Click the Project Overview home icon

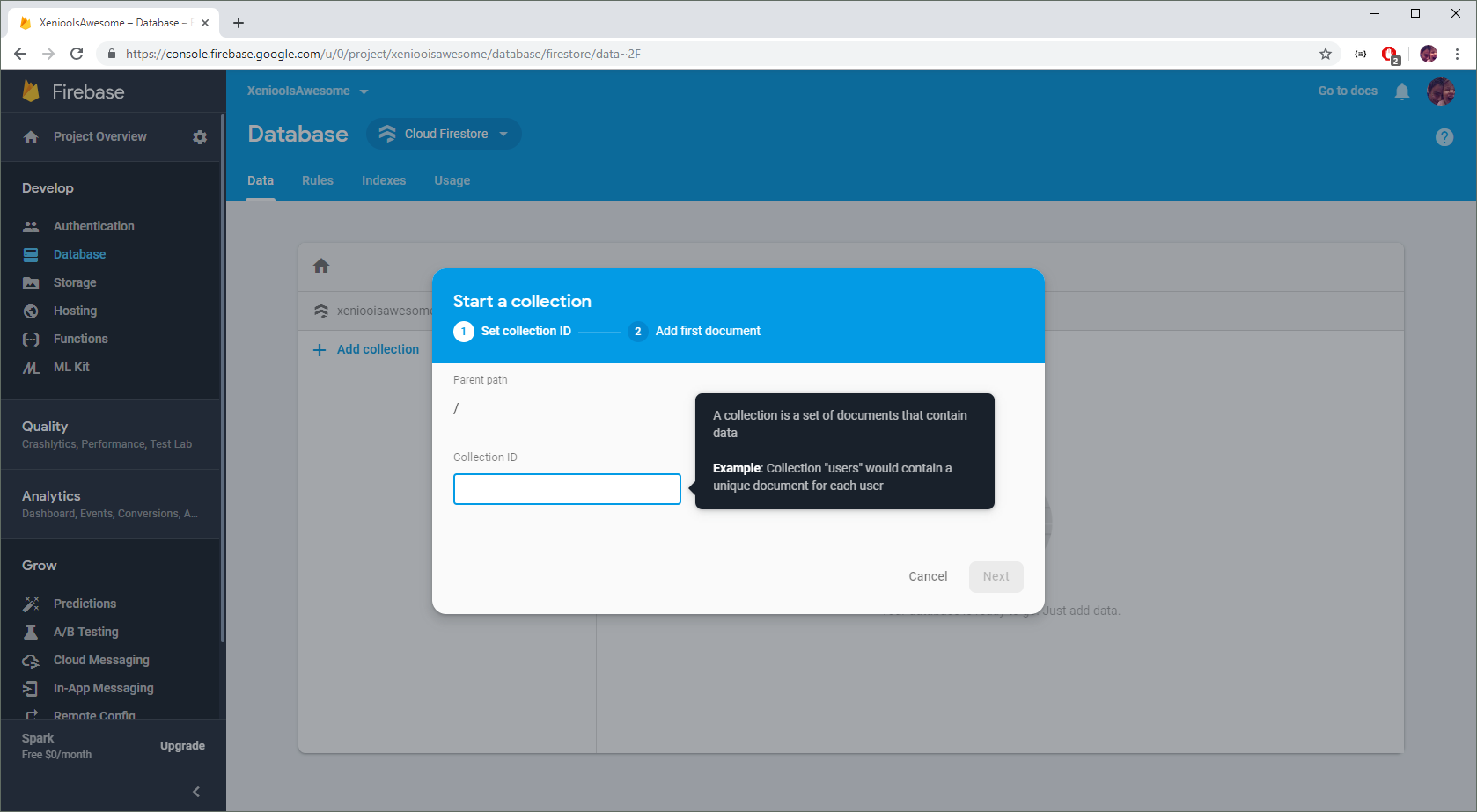[31, 137]
